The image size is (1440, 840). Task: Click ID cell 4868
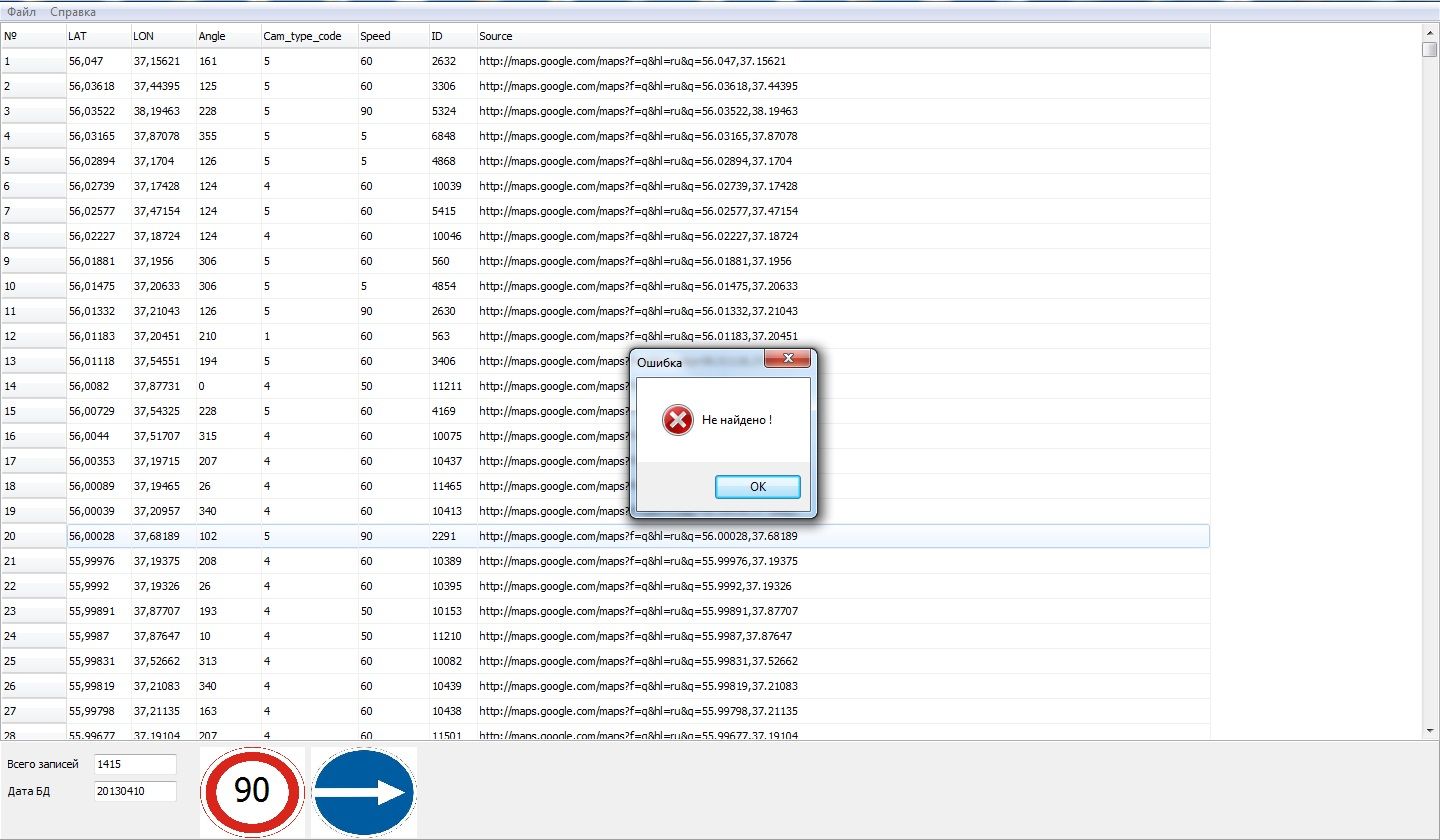pyautogui.click(x=452, y=161)
